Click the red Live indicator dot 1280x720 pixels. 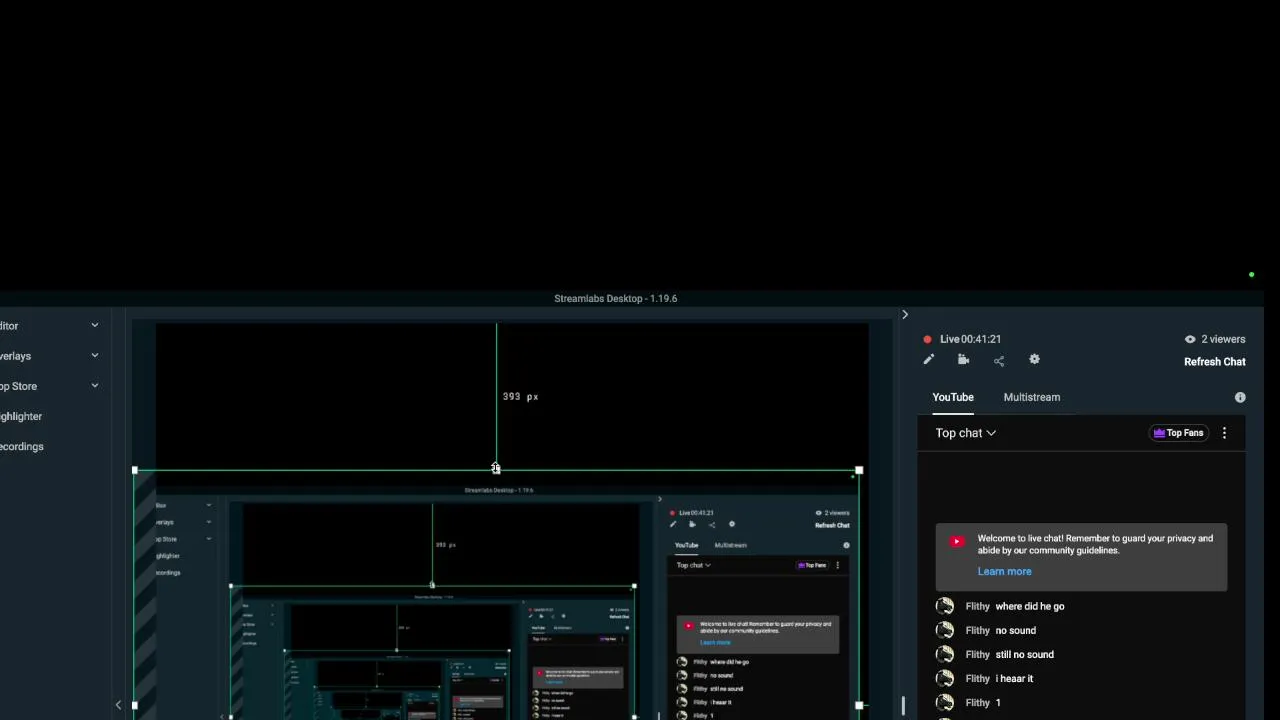(927, 339)
